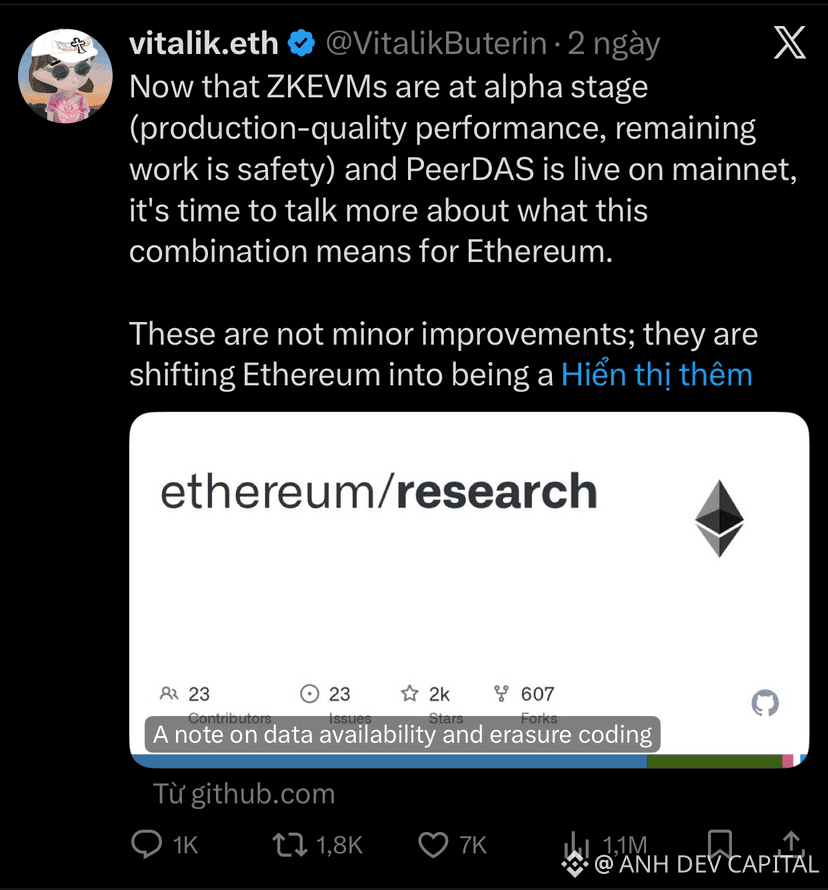
Task: Open vitalik.eth profile avatar
Action: click(65, 76)
